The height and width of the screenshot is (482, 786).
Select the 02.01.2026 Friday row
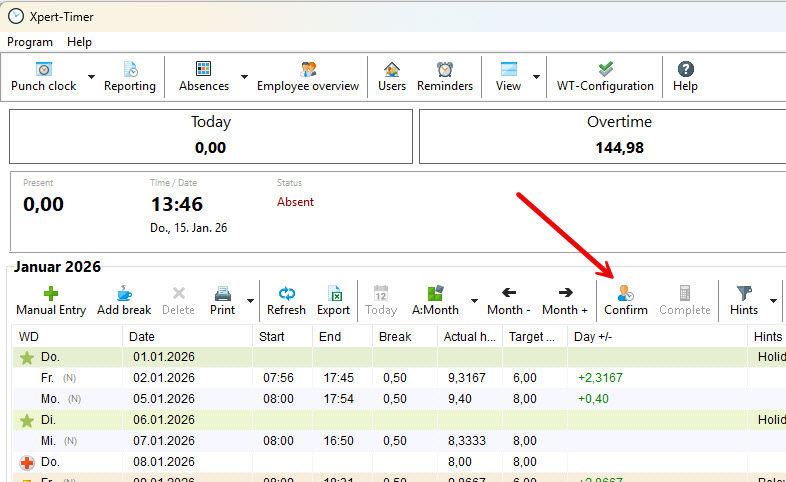click(x=160, y=378)
